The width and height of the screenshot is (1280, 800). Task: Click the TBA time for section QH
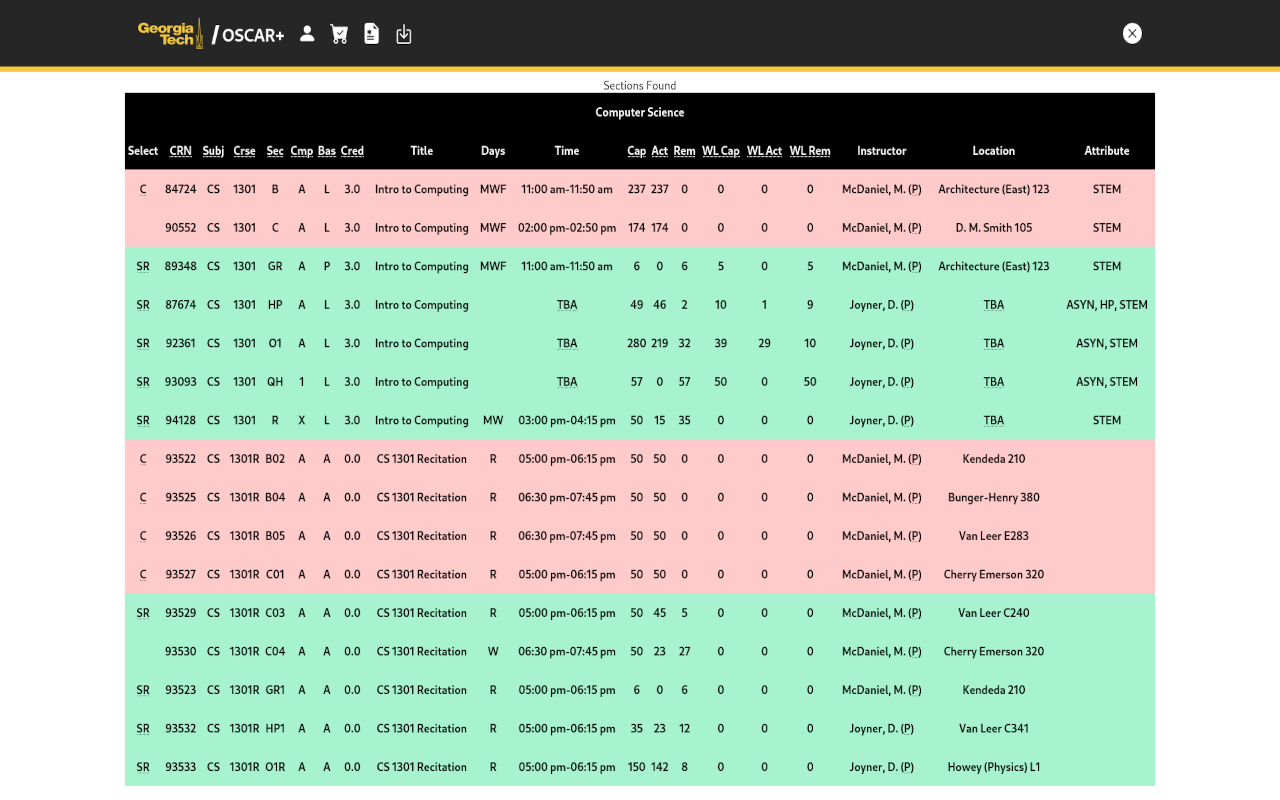[567, 382]
